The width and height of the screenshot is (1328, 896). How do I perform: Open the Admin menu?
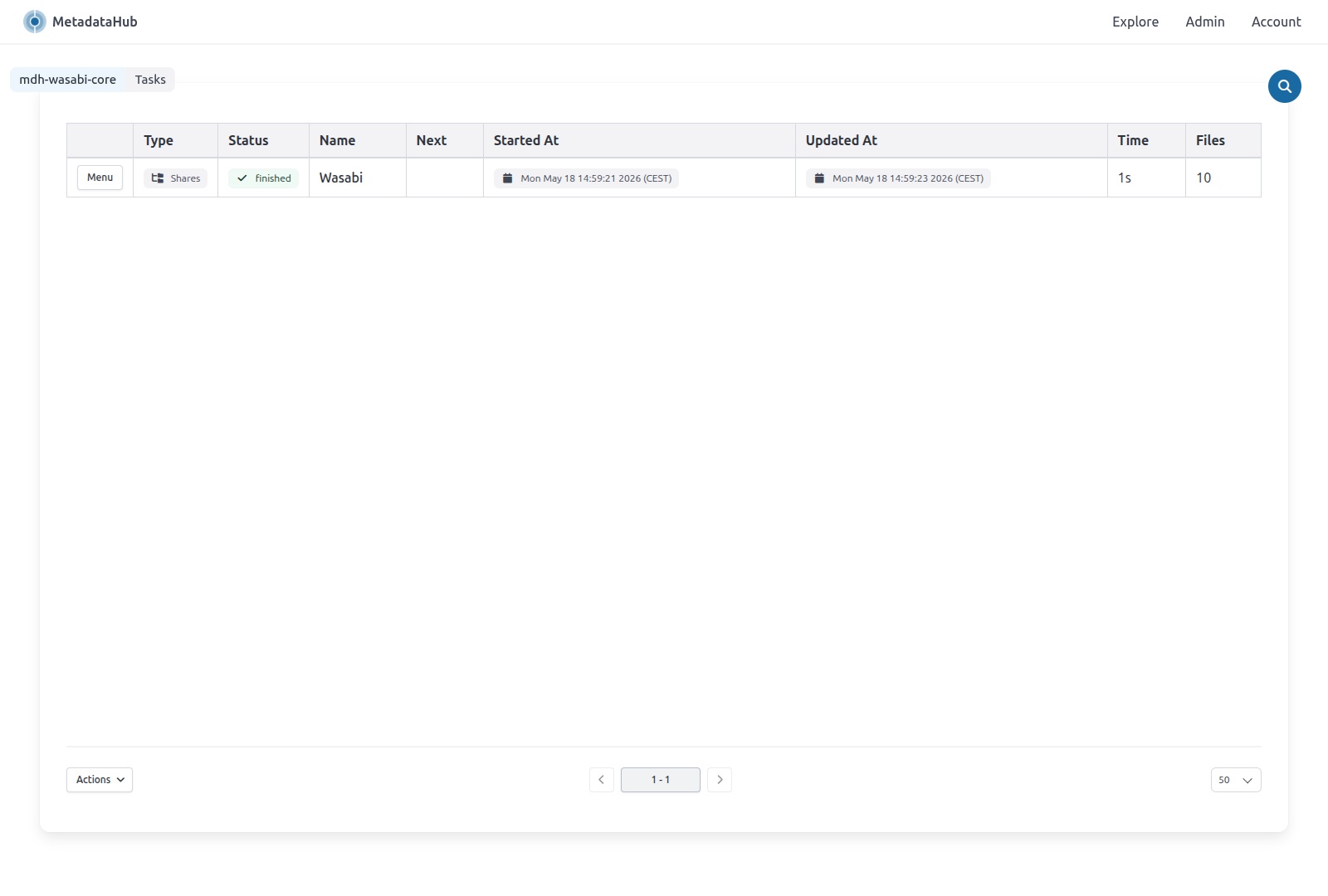pyautogui.click(x=1205, y=22)
